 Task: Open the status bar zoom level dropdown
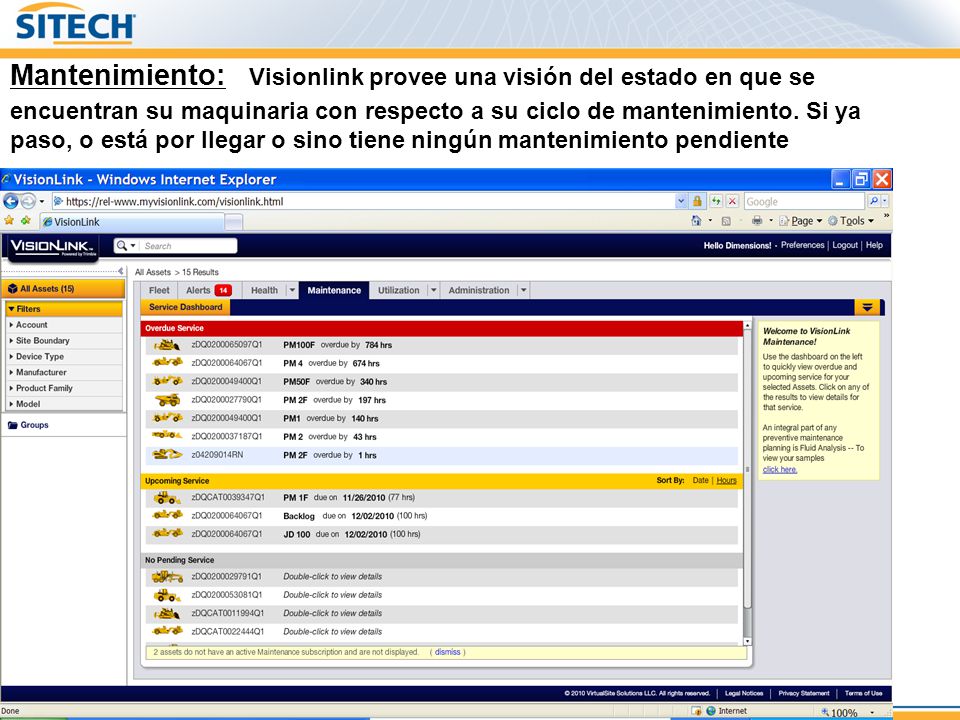point(872,712)
